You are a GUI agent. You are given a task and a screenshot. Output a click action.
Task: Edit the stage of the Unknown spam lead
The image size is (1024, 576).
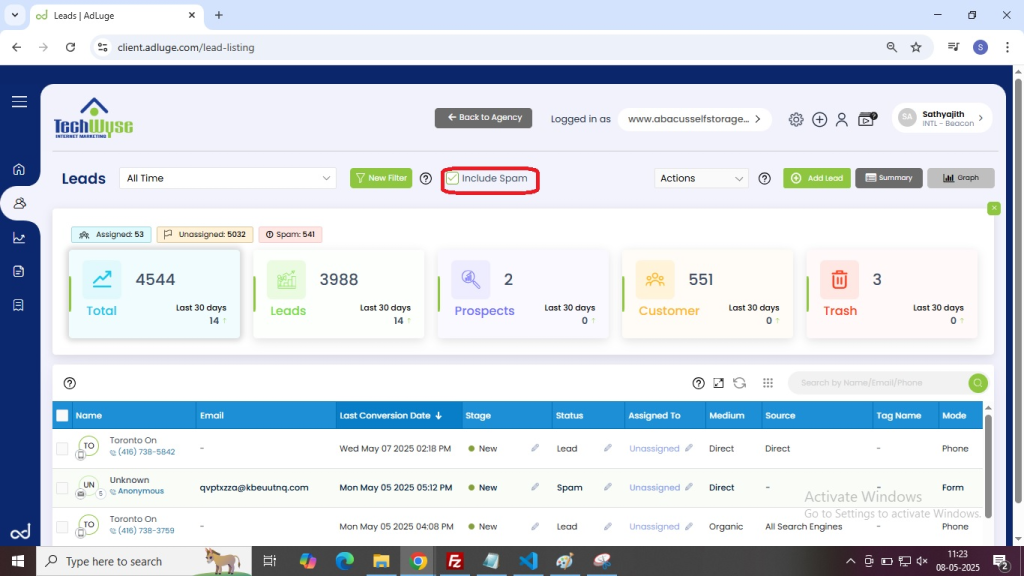[535, 488]
